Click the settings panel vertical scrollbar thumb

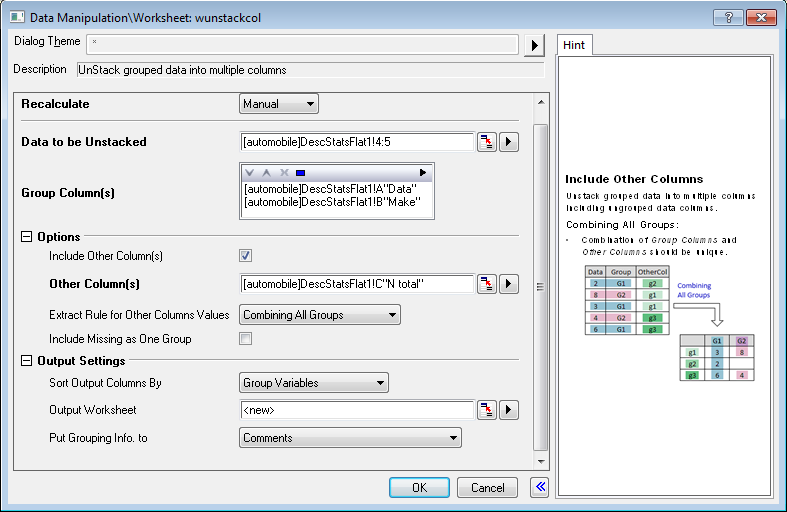pos(541,287)
